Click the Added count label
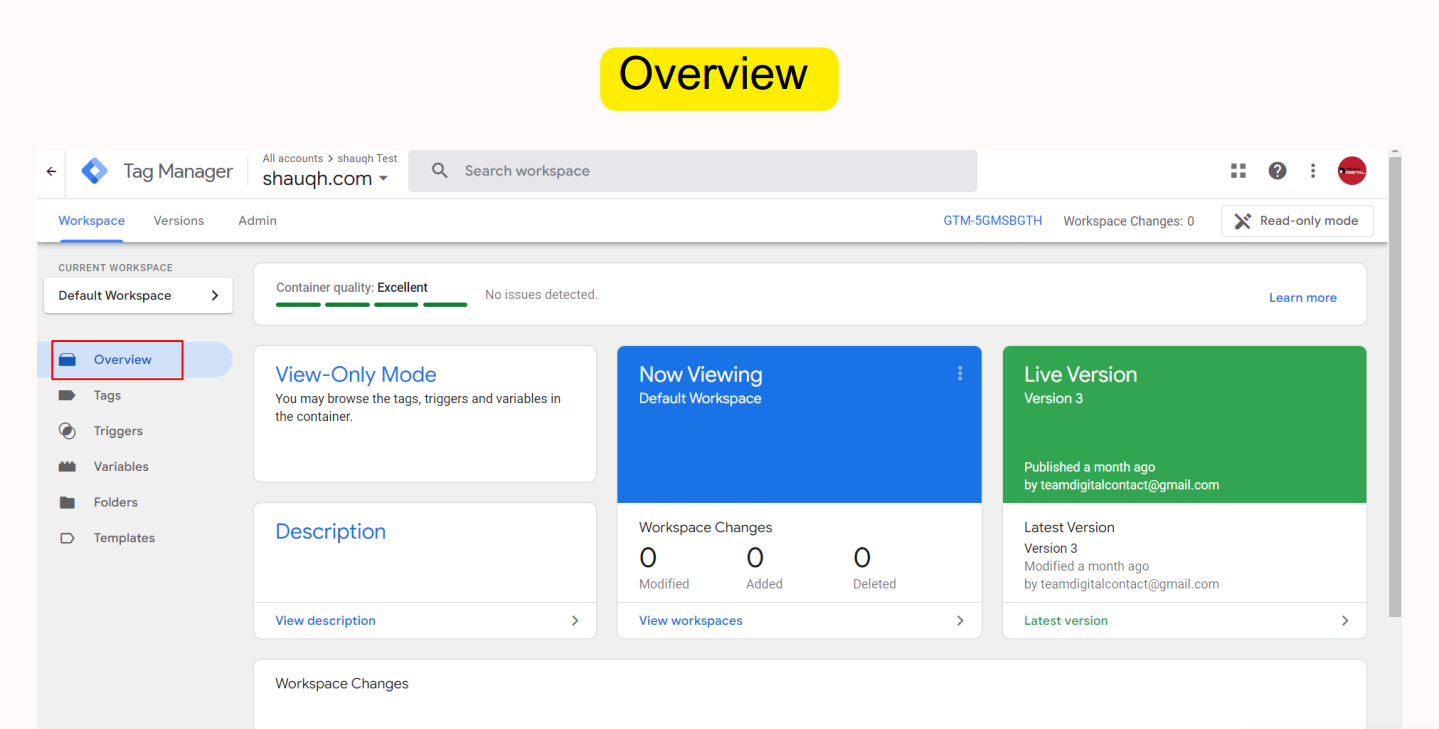 tap(764, 584)
